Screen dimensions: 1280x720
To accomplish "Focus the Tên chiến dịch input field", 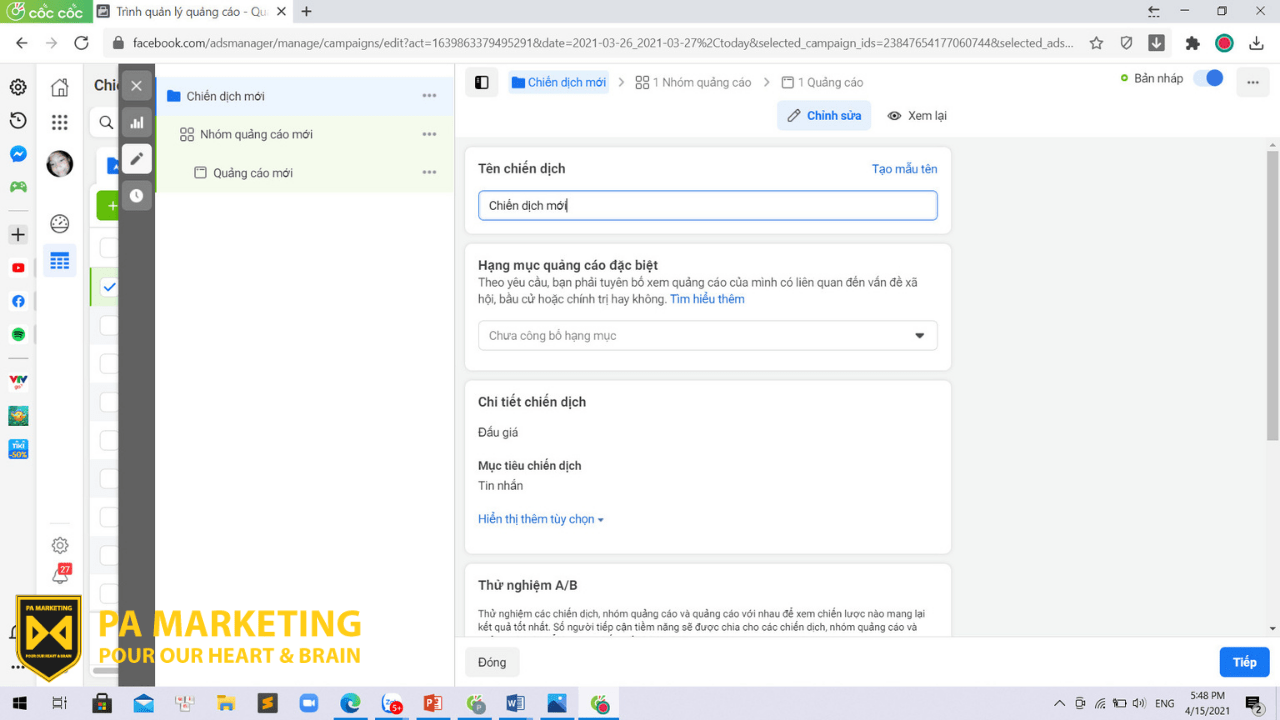I will (x=708, y=206).
